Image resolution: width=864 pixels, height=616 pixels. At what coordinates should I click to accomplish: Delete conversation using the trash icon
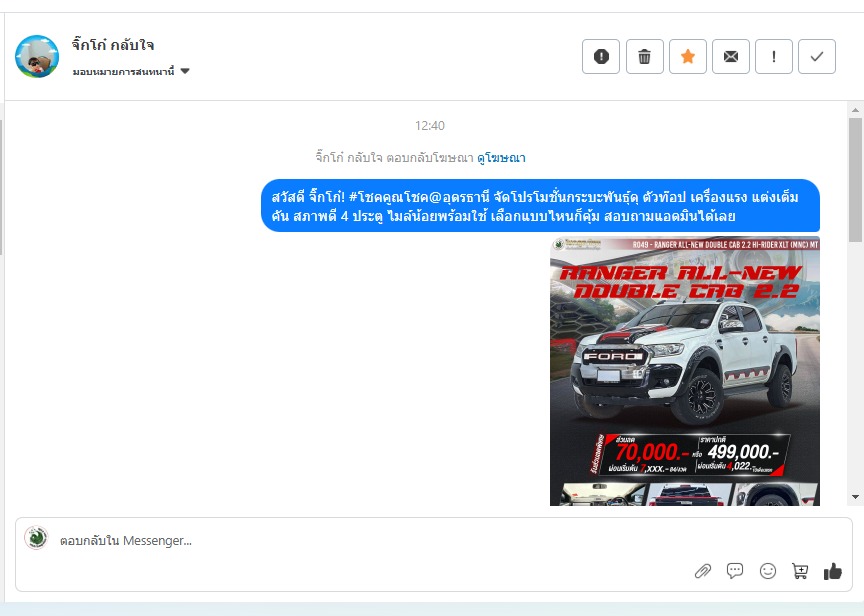[644, 56]
